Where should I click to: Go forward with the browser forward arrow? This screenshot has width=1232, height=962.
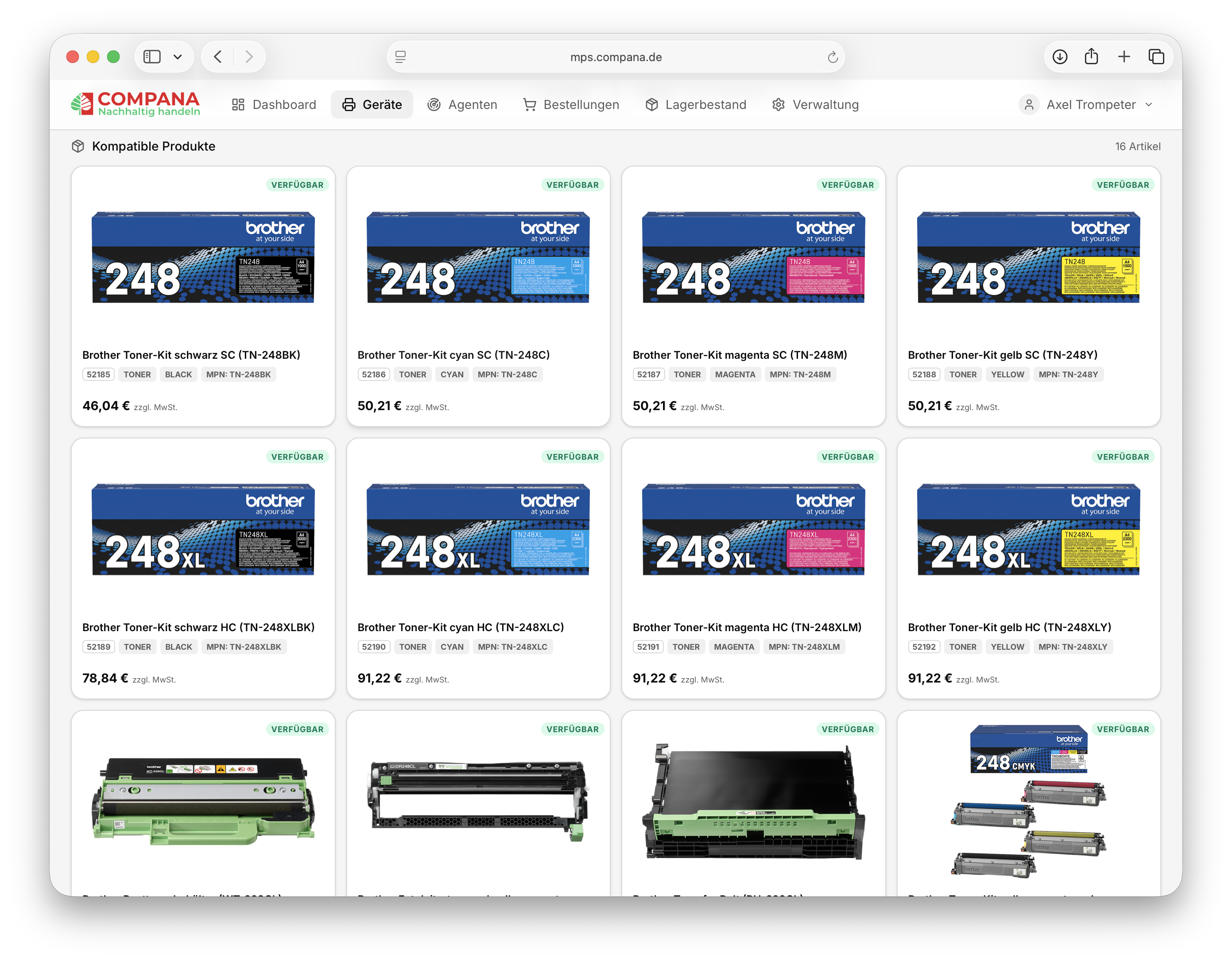pyautogui.click(x=249, y=57)
